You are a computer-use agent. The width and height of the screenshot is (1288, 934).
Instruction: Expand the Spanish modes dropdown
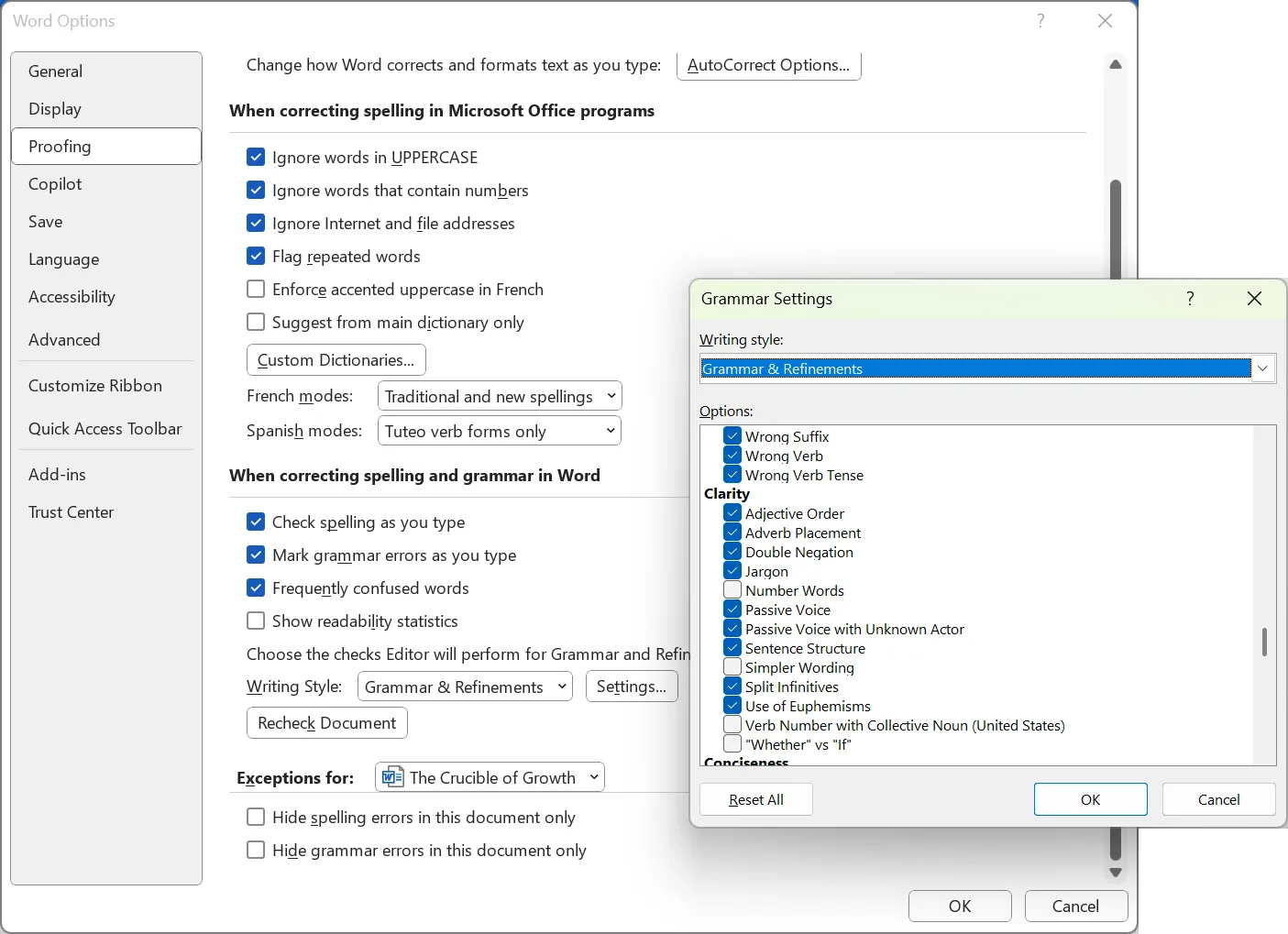tap(500, 431)
